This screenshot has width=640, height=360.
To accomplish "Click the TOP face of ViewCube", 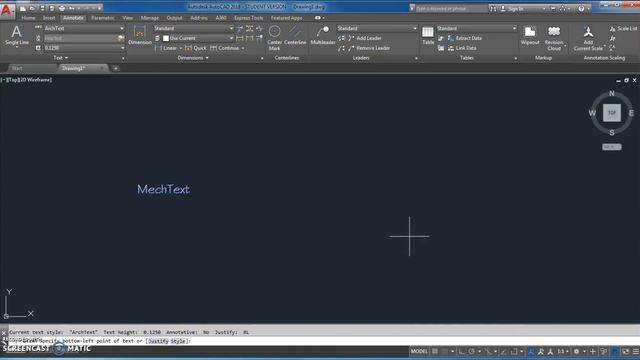I will coord(611,113).
